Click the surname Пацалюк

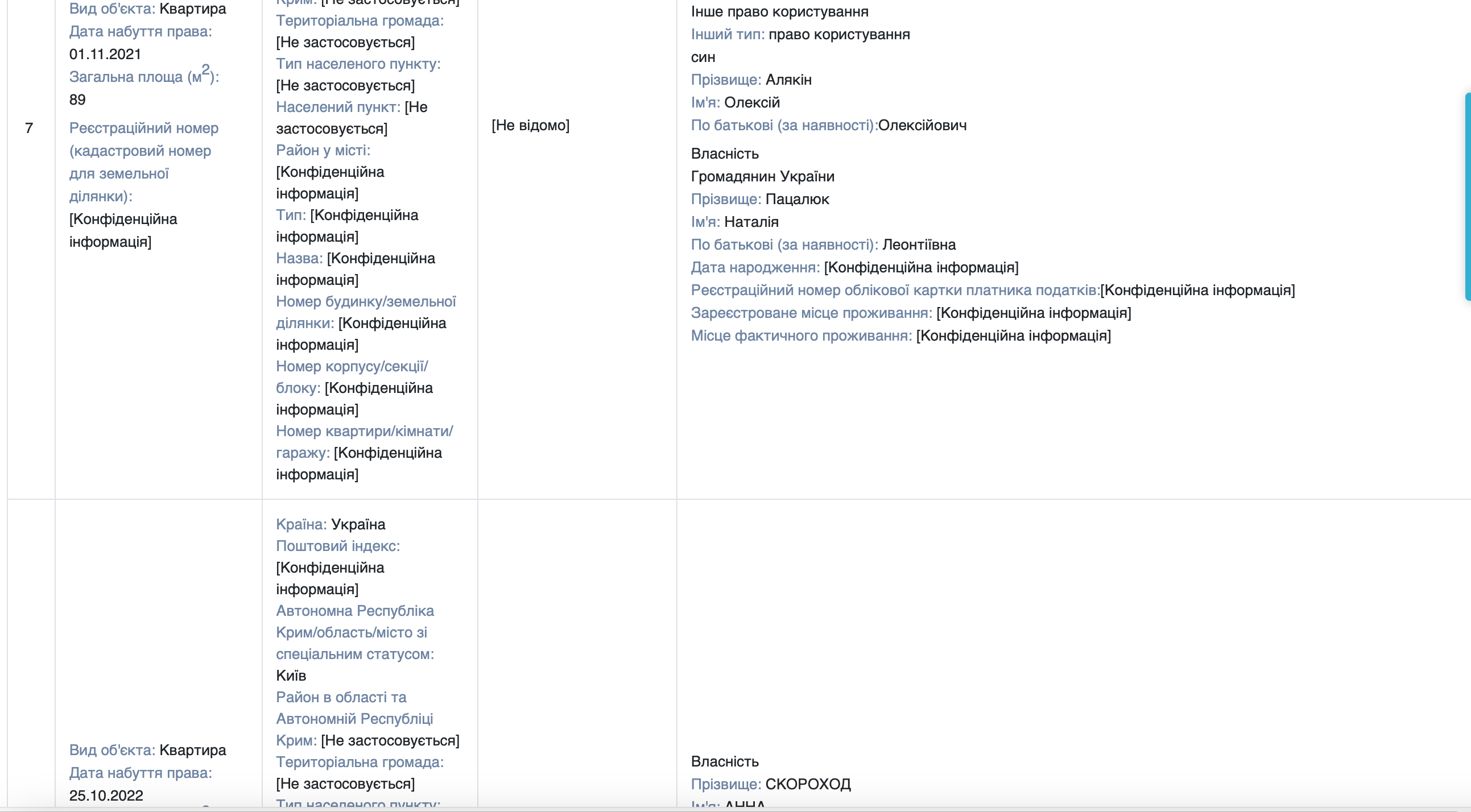coord(796,199)
